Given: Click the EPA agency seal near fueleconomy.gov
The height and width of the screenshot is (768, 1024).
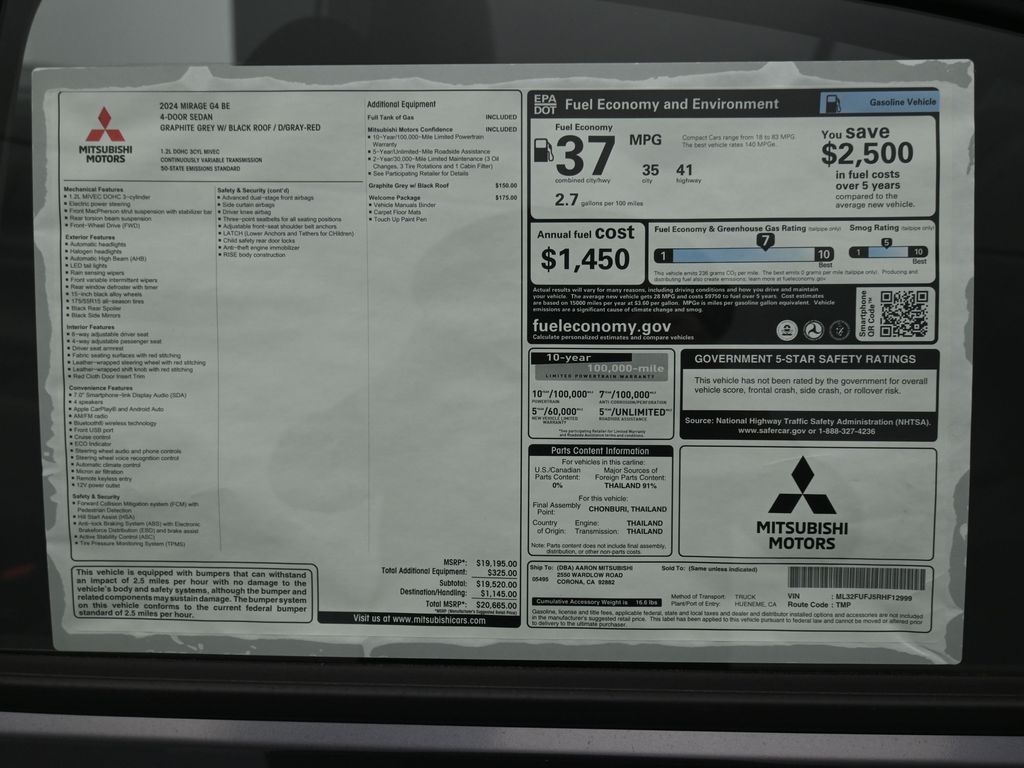Looking at the screenshot, I should [x=787, y=329].
